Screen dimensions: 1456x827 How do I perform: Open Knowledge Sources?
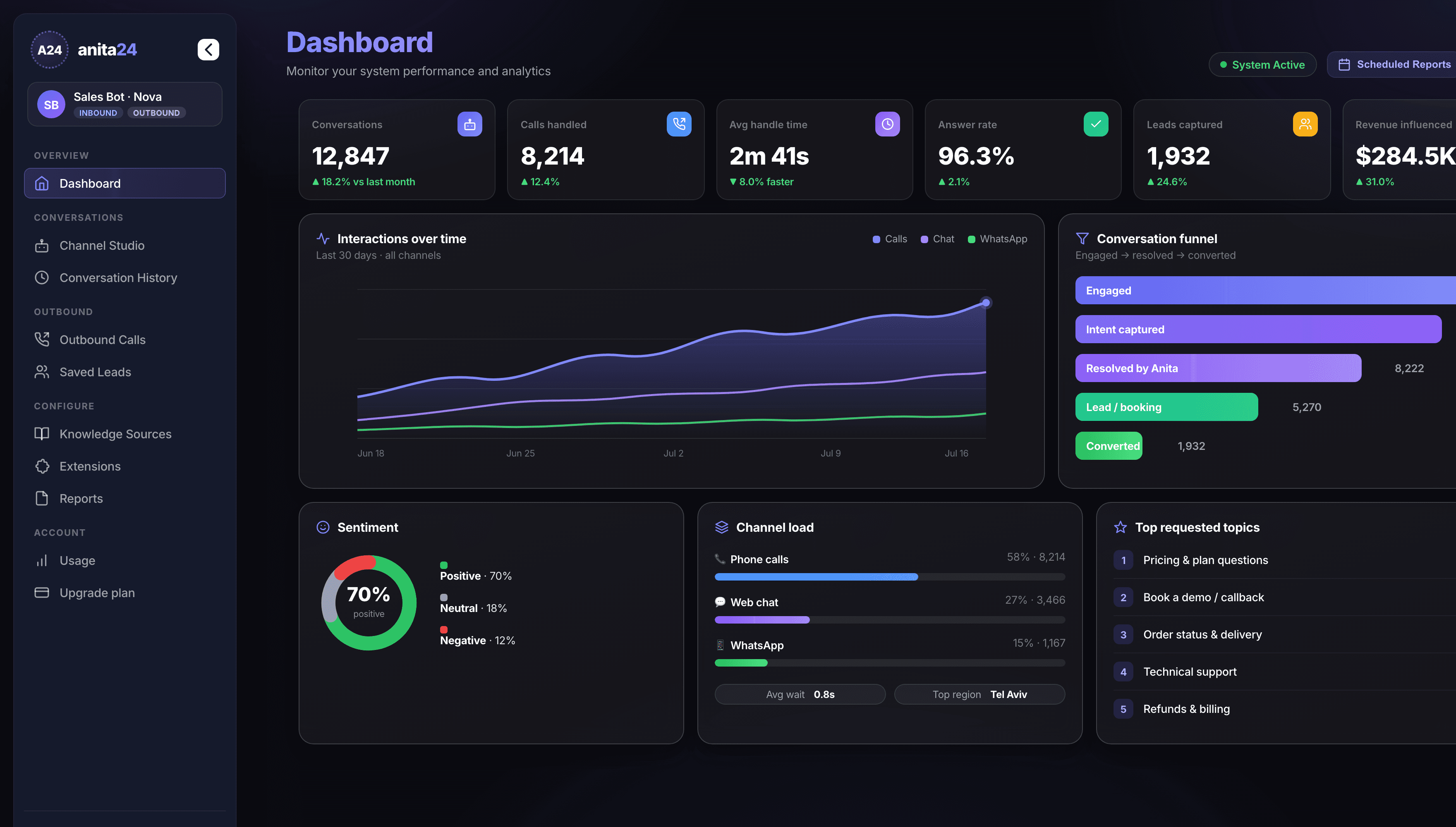(x=125, y=434)
